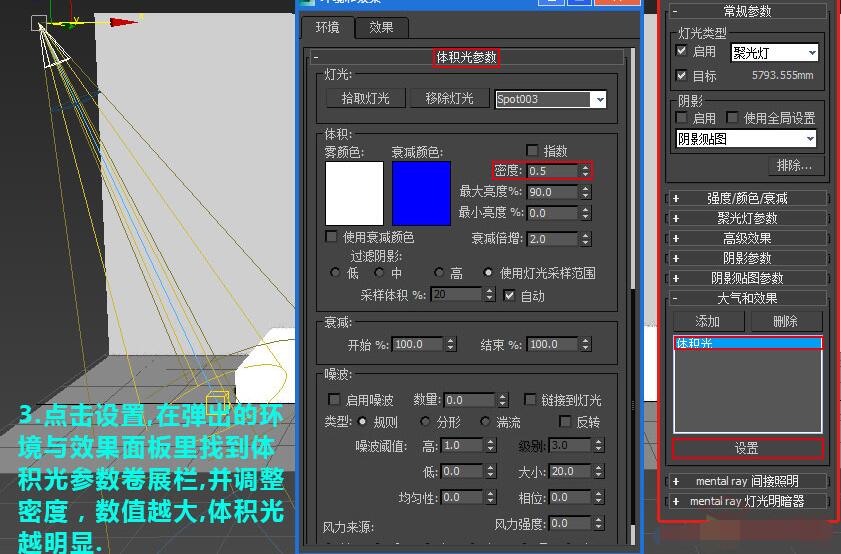Toggle the 目标 checkbox
The width and height of the screenshot is (841, 554).
point(681,75)
